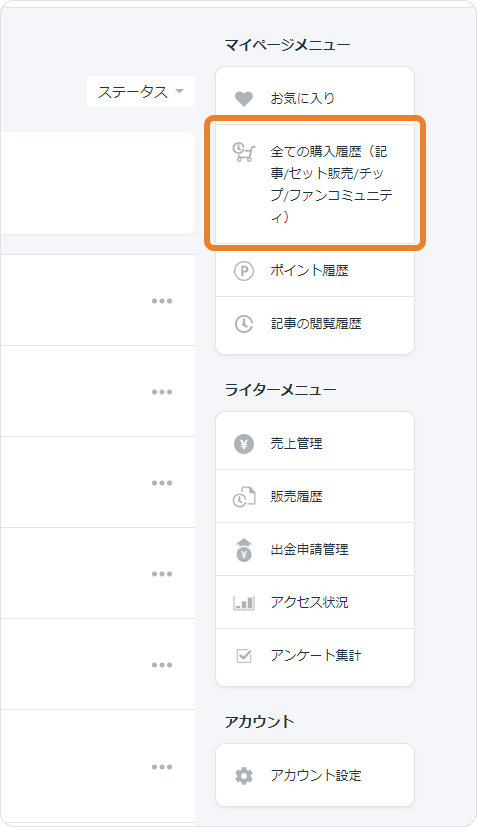Screen dimensions: 477x827
Task: Open 全ての購入履歴 menu entry
Action: (315, 184)
